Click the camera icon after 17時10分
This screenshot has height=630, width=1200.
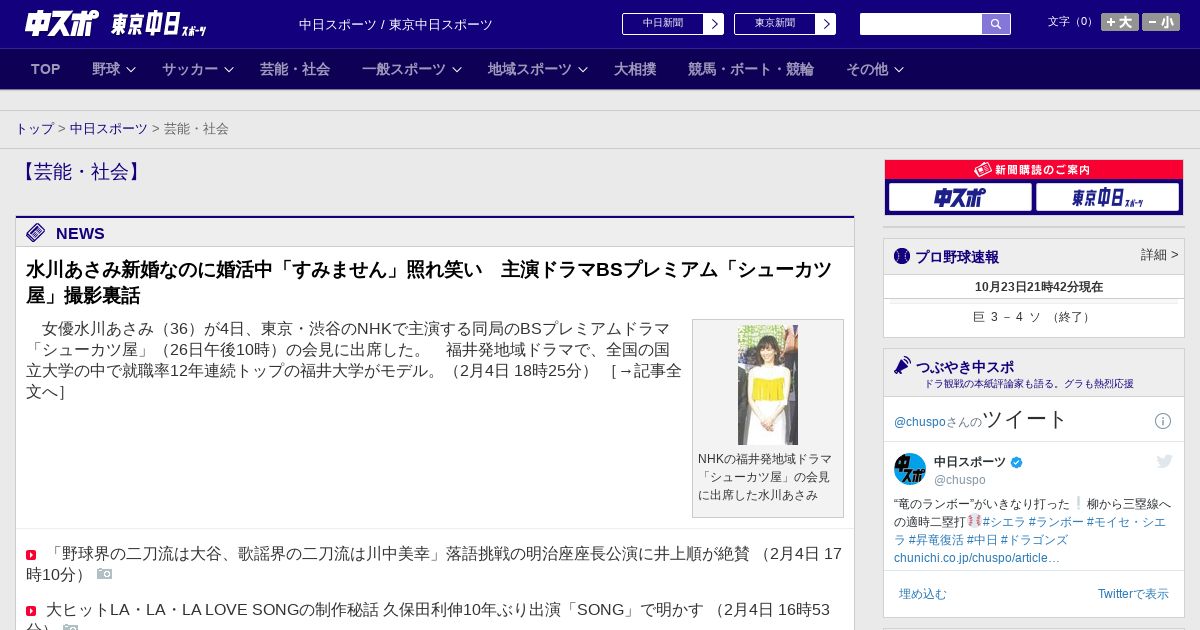point(104,574)
